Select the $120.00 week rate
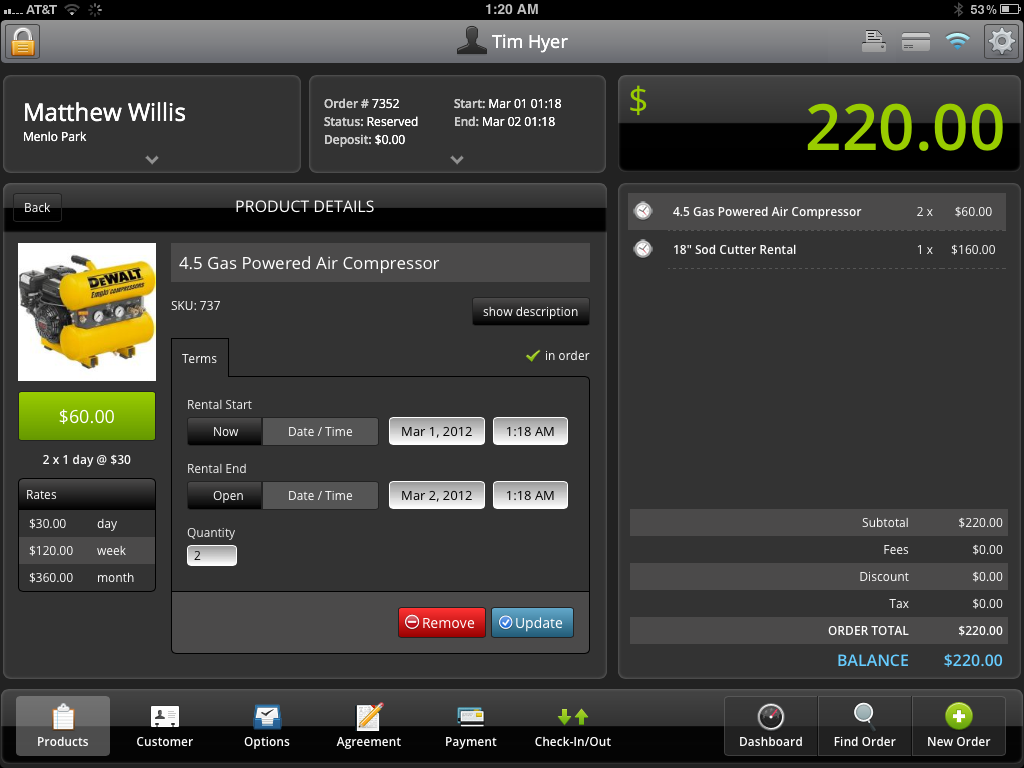The image size is (1024, 768). coord(87,551)
